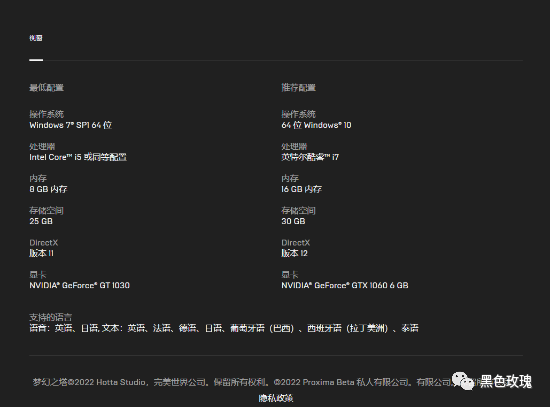
Task: Click the 64-bit Windows 10 text
Action: 316,125
